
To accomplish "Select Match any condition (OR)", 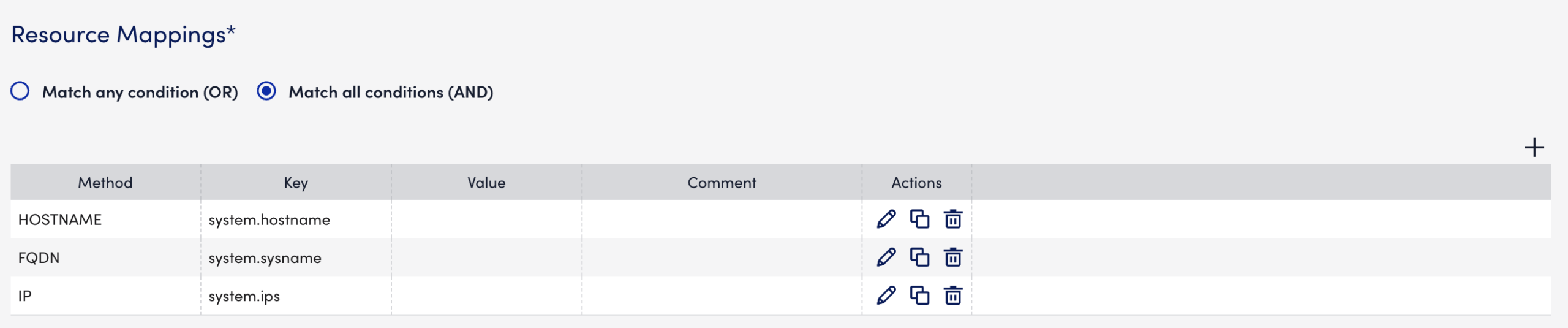I will click(20, 91).
